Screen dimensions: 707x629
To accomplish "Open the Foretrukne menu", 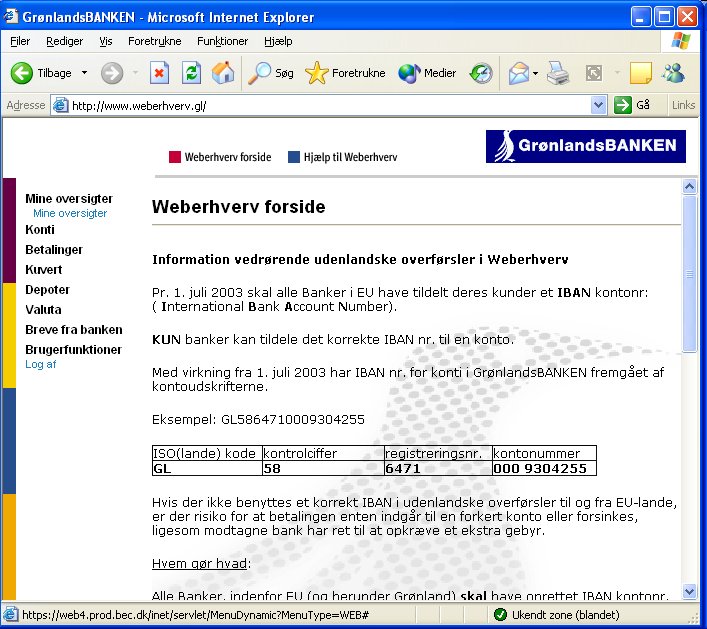I will [x=155, y=41].
